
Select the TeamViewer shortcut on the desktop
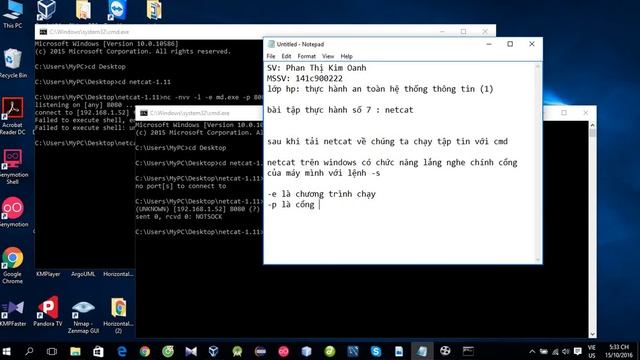(118, 10)
